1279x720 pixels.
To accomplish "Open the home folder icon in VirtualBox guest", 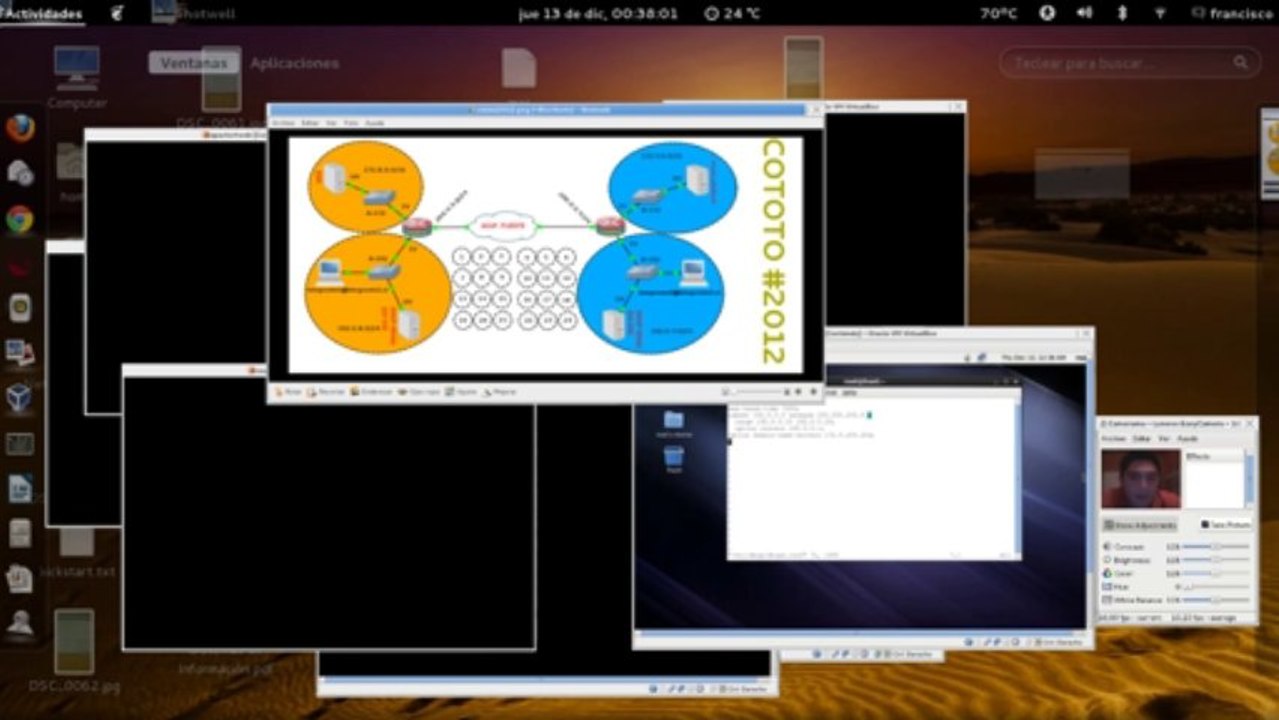I will pyautogui.click(x=674, y=423).
